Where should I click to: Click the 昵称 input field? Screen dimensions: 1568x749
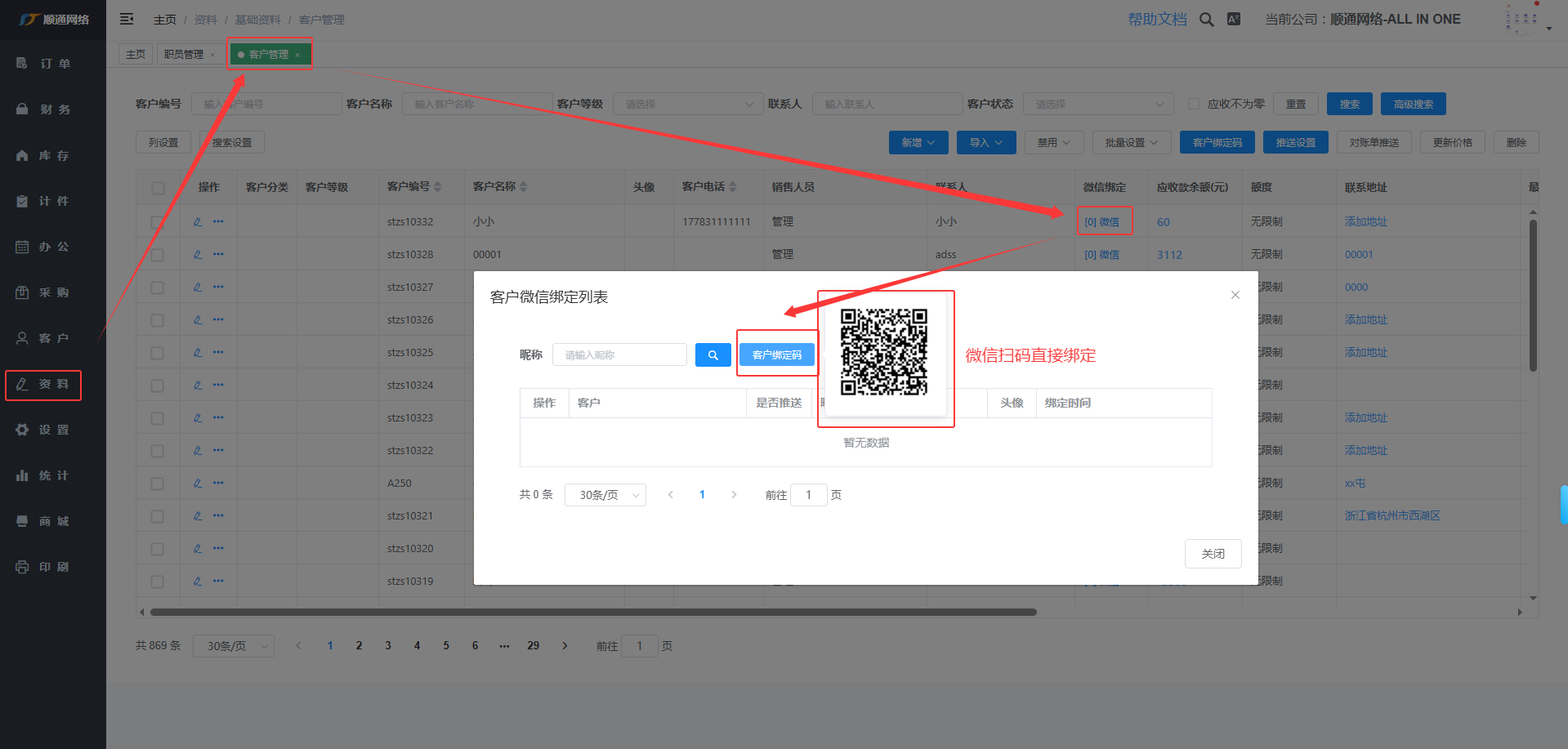coord(619,355)
